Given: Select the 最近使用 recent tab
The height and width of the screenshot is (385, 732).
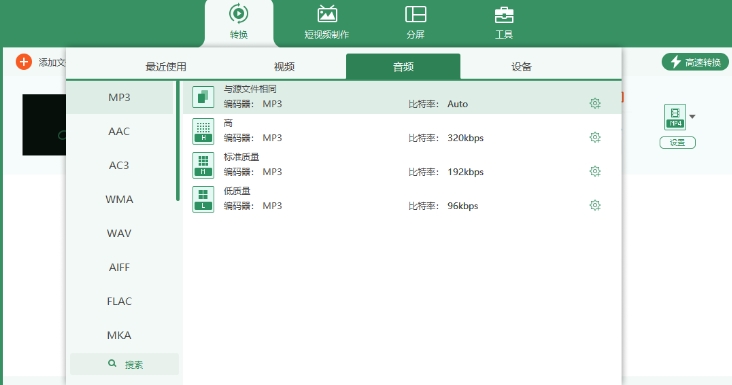Looking at the screenshot, I should pos(166,67).
